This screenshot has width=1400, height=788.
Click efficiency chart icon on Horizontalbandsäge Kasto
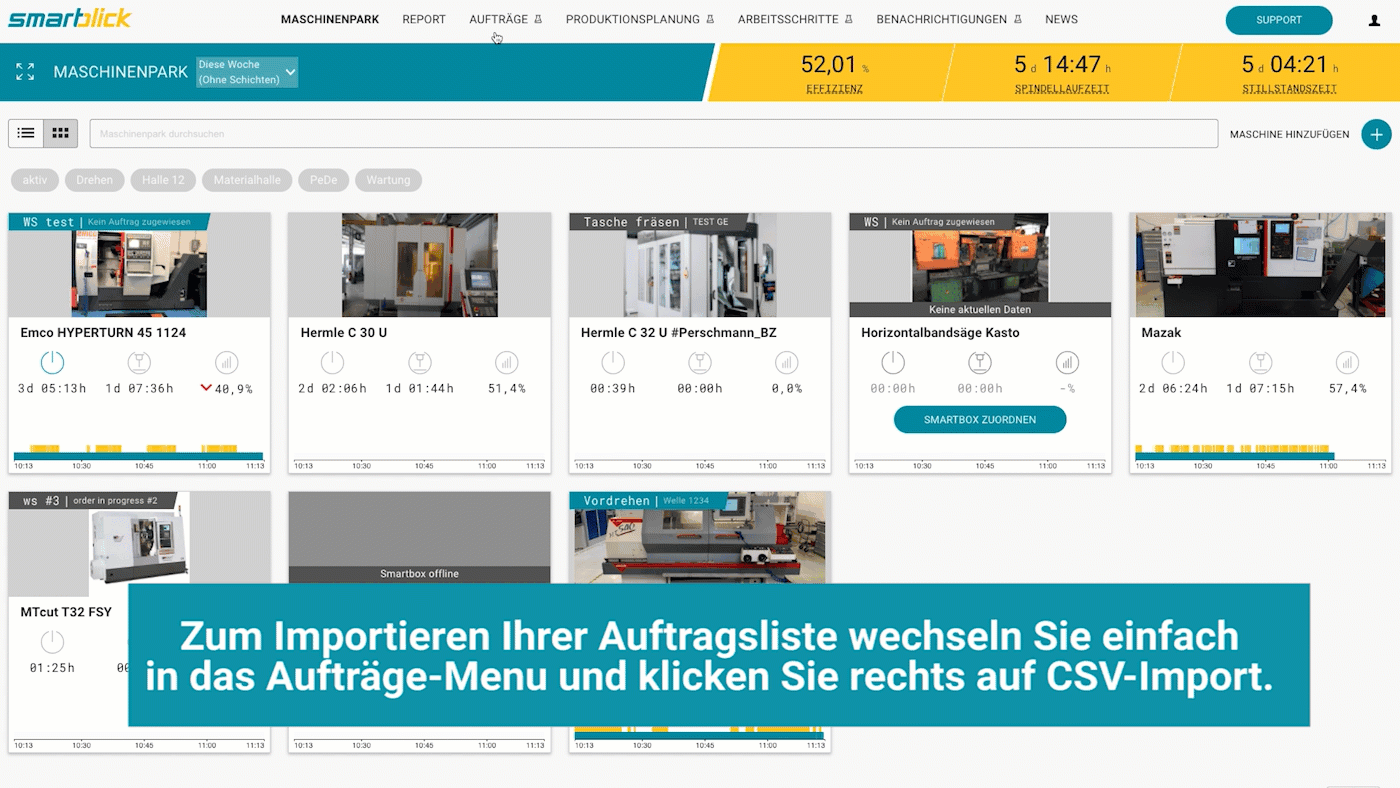pyautogui.click(x=1068, y=363)
